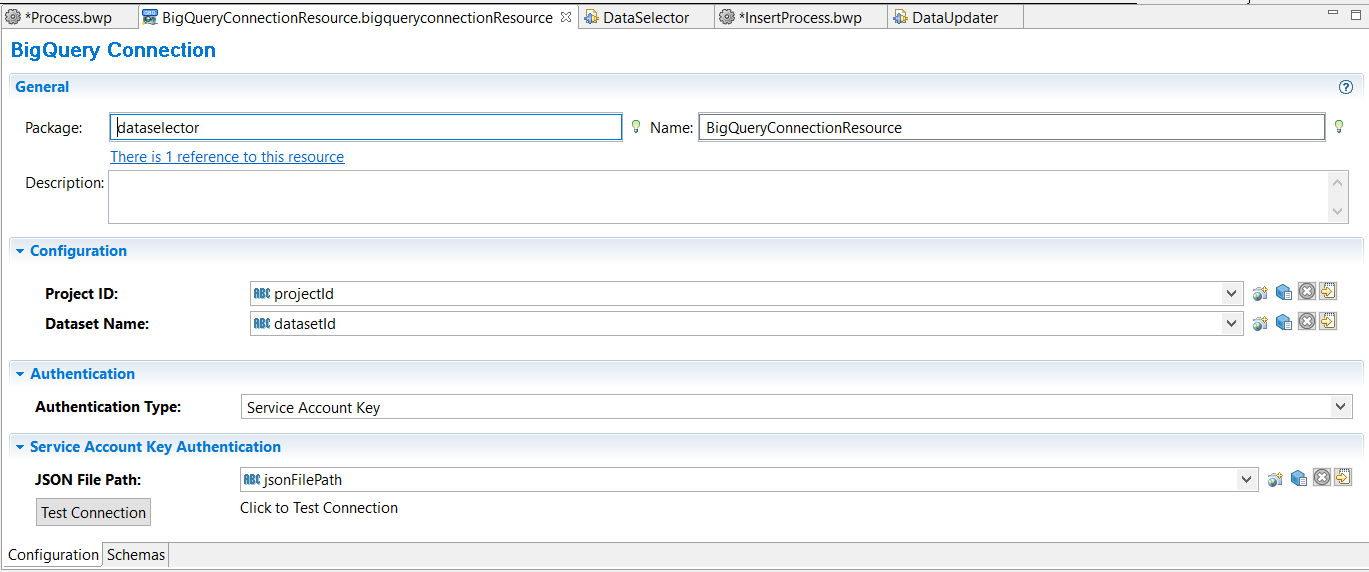Click the grey X clear icon for JSON File Path
The width and height of the screenshot is (1369, 572).
coord(1322,477)
